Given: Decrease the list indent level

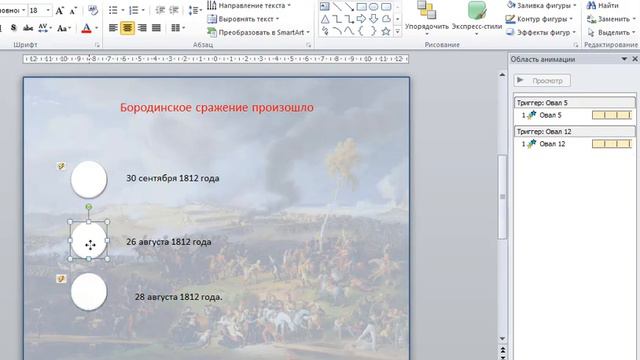Looking at the screenshot, I should (x=160, y=11).
